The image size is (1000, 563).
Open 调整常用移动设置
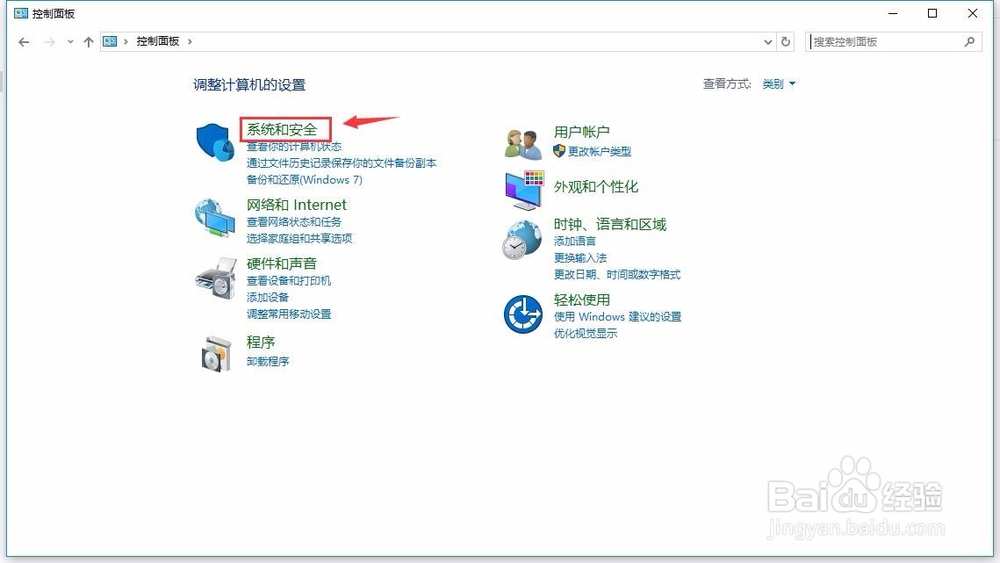point(289,314)
